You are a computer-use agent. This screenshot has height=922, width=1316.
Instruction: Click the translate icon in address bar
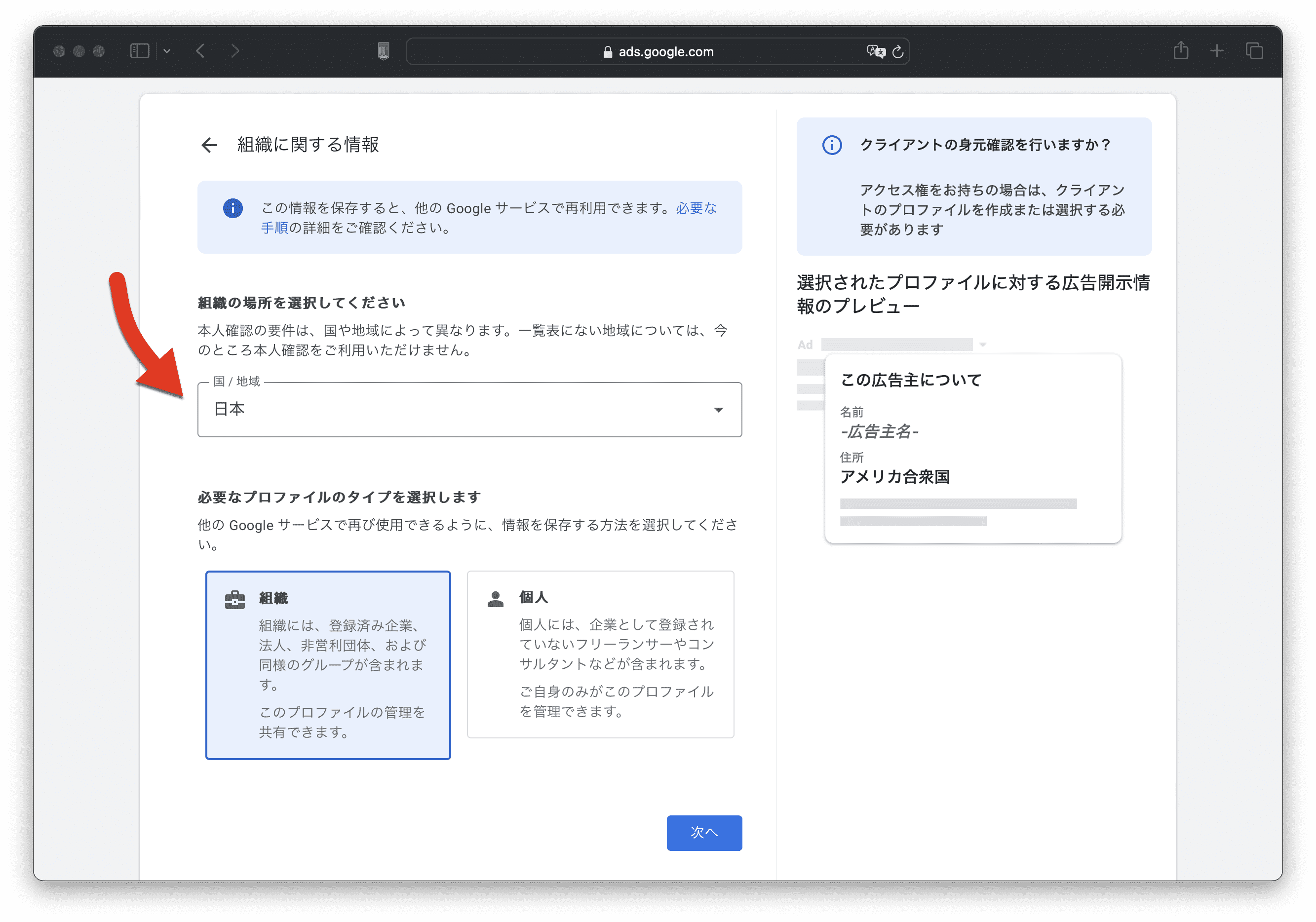click(x=875, y=51)
